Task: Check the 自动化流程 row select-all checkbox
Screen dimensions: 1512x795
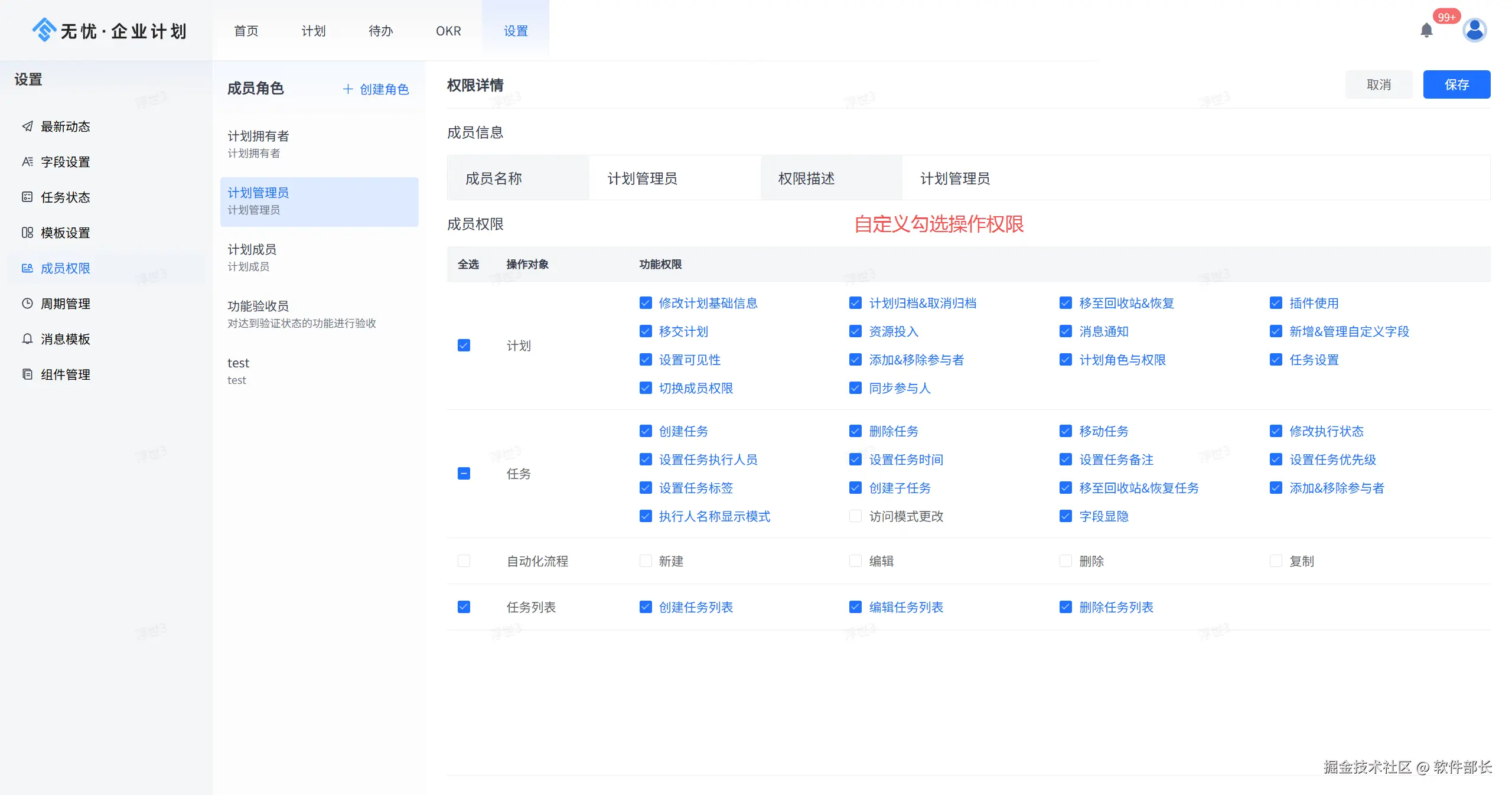Action: (464, 561)
